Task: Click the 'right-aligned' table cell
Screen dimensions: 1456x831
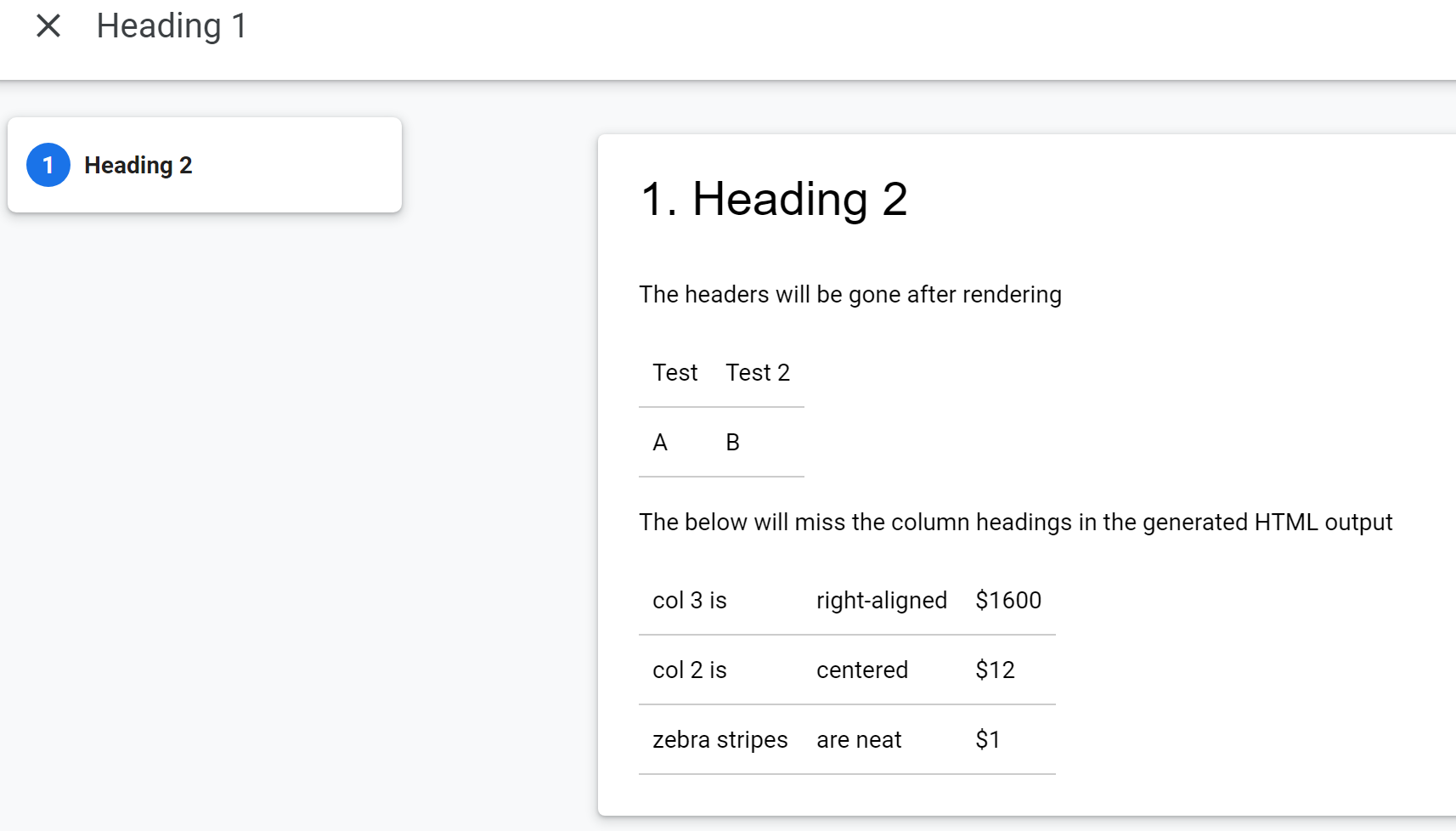Action: [x=882, y=600]
